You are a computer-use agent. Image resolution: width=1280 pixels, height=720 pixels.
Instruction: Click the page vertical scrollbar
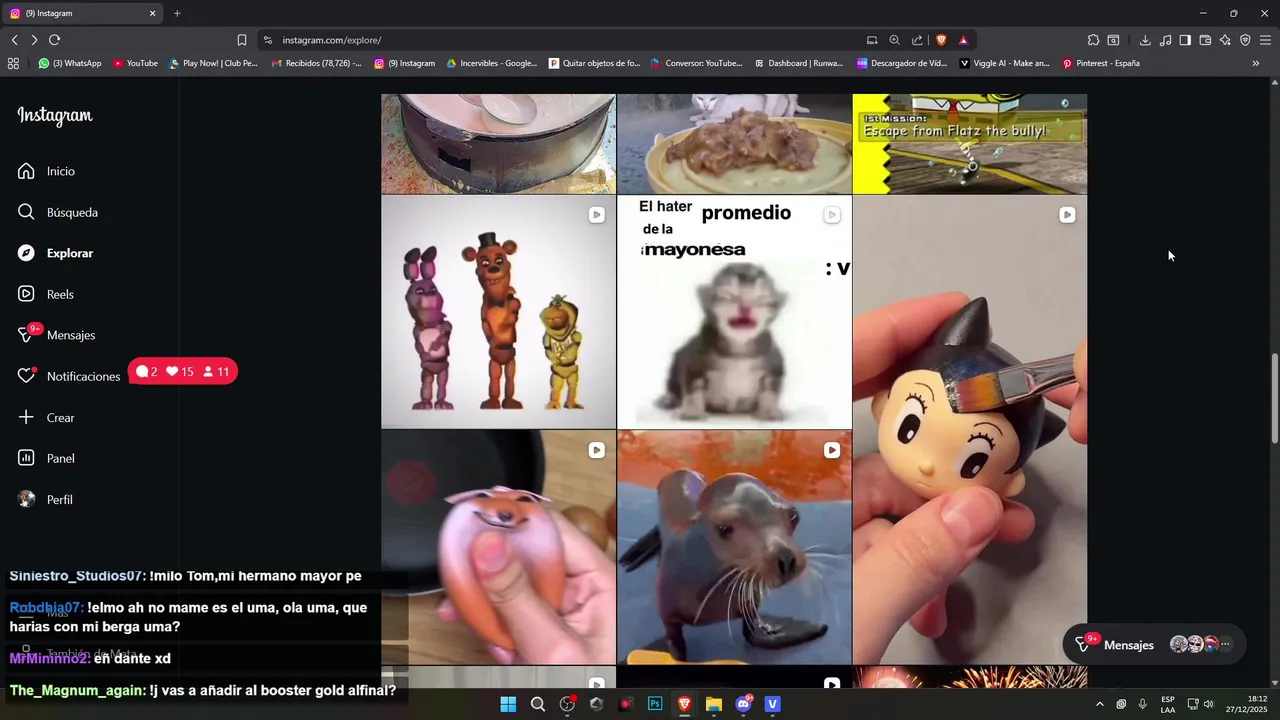point(1274,399)
